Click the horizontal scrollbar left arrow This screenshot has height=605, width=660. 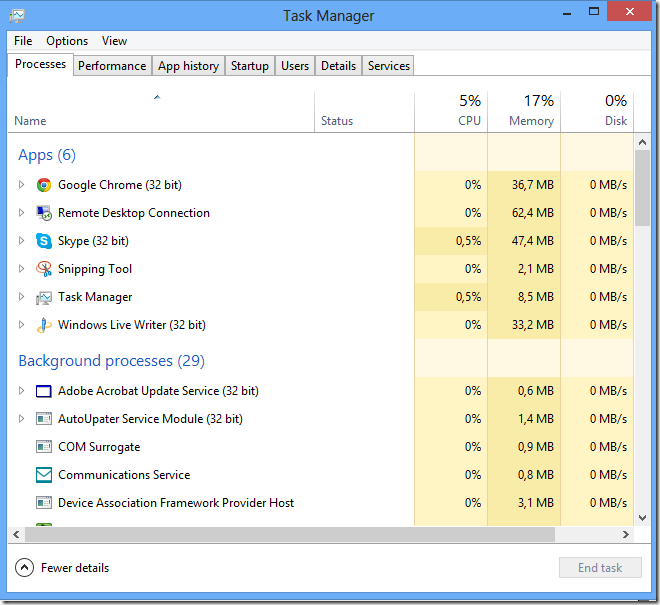[x=16, y=534]
